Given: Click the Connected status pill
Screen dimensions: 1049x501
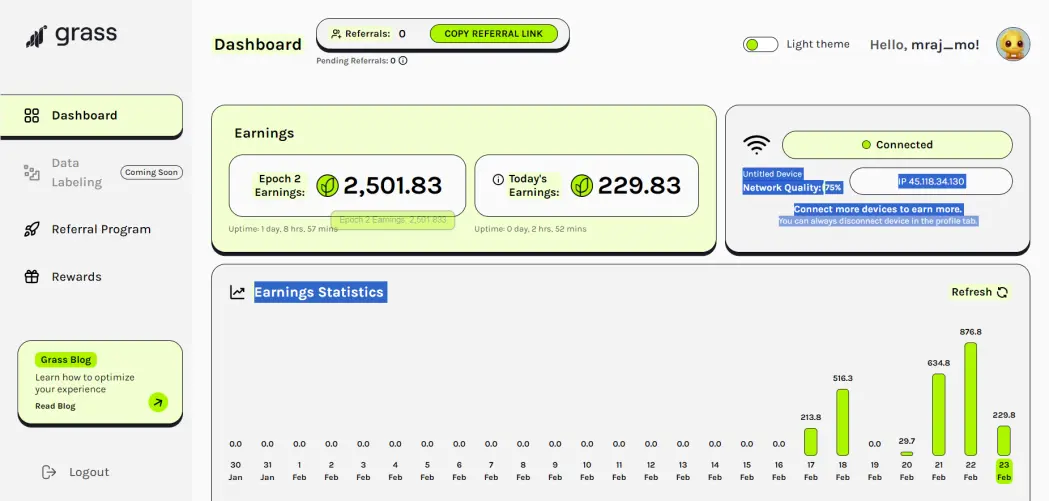Looking at the screenshot, I should click(x=897, y=144).
